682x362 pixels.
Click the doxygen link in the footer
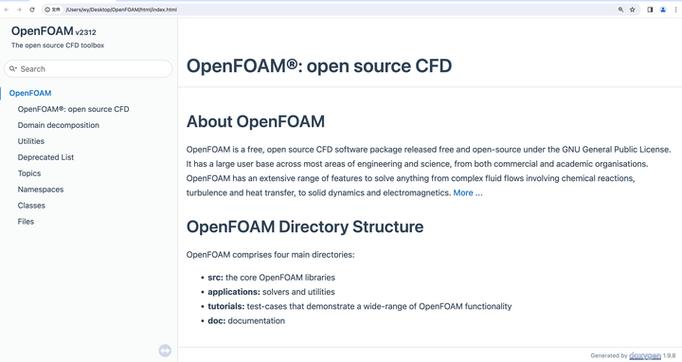click(x=645, y=356)
